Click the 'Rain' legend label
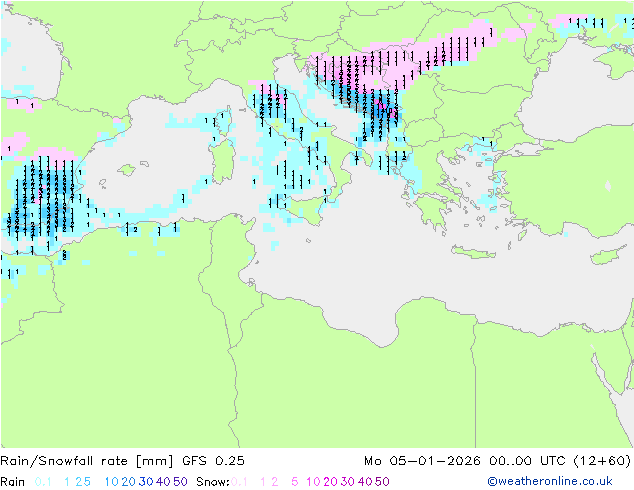The height and width of the screenshot is (490, 634). point(13,482)
